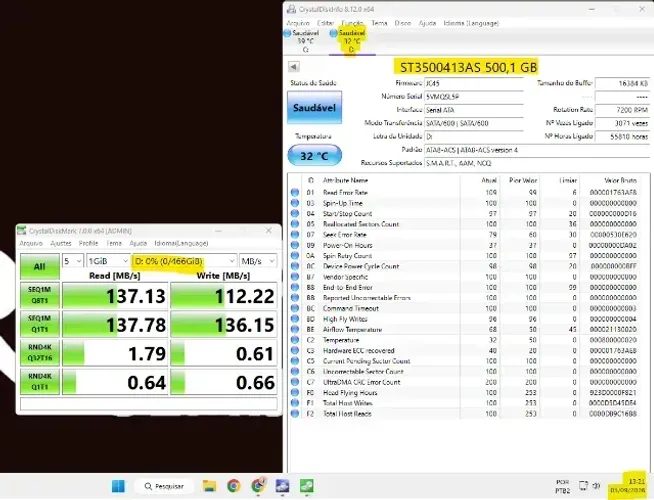Click the Pesquisar search box on taskbar
This screenshot has width=654, height=500.
[164, 486]
